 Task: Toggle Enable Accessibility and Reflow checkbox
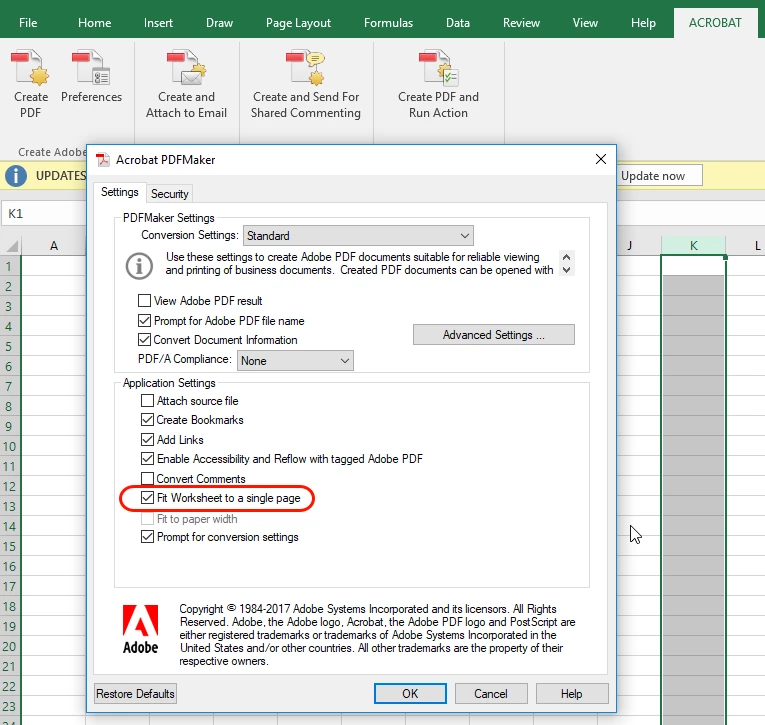[147, 459]
